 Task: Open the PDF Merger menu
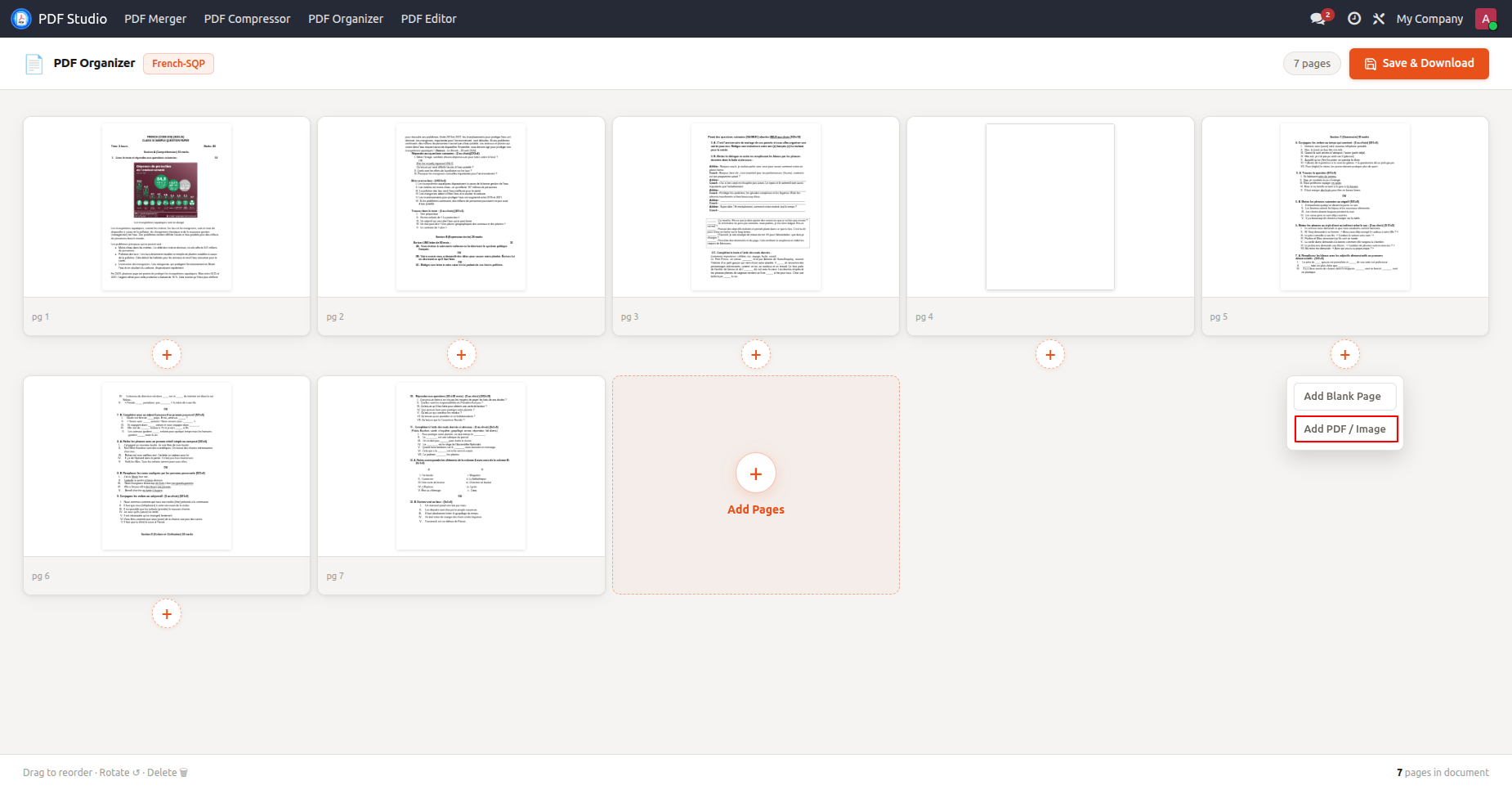click(x=155, y=19)
